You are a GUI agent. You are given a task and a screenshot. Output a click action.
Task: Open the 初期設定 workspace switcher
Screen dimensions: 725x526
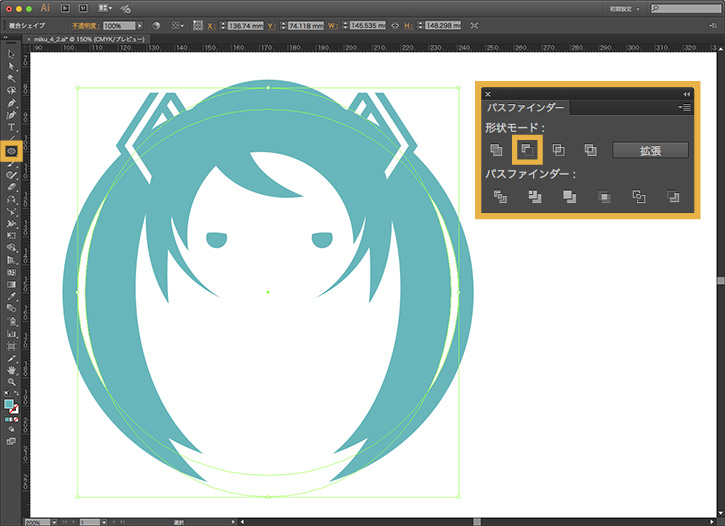pos(624,9)
